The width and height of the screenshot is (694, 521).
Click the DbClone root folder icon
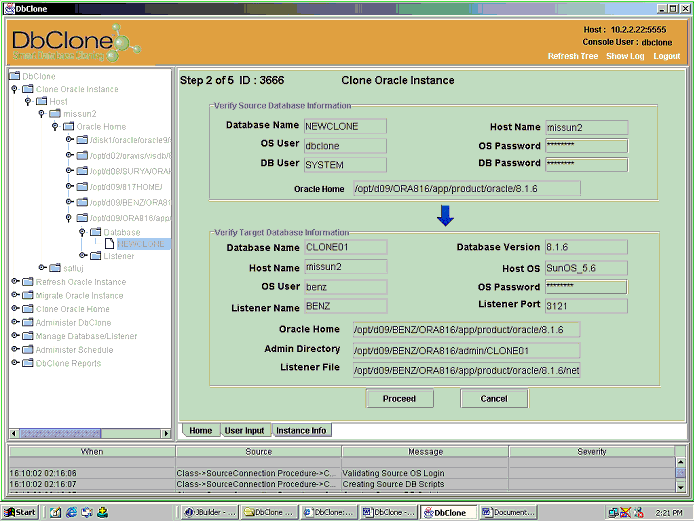[x=15, y=76]
